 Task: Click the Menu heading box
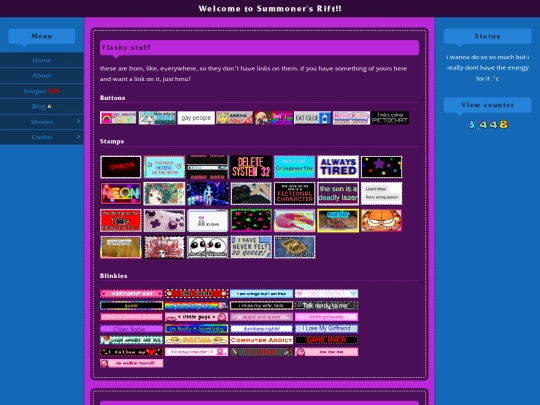[42, 36]
